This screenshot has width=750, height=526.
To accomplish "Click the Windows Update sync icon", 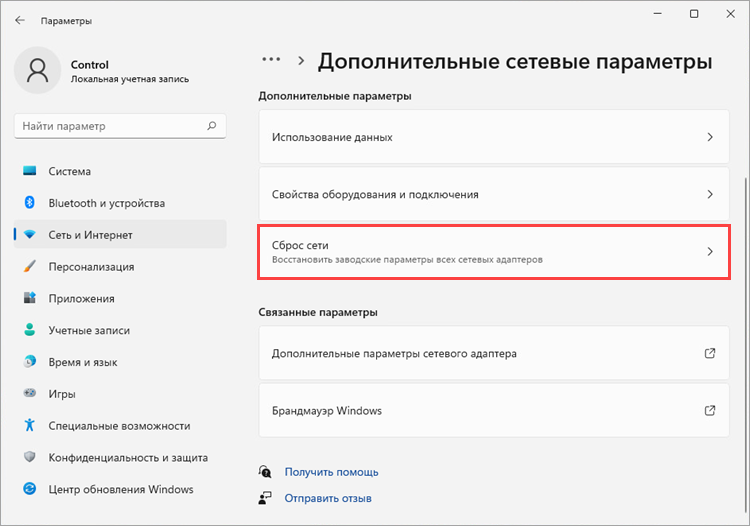I will (x=30, y=489).
